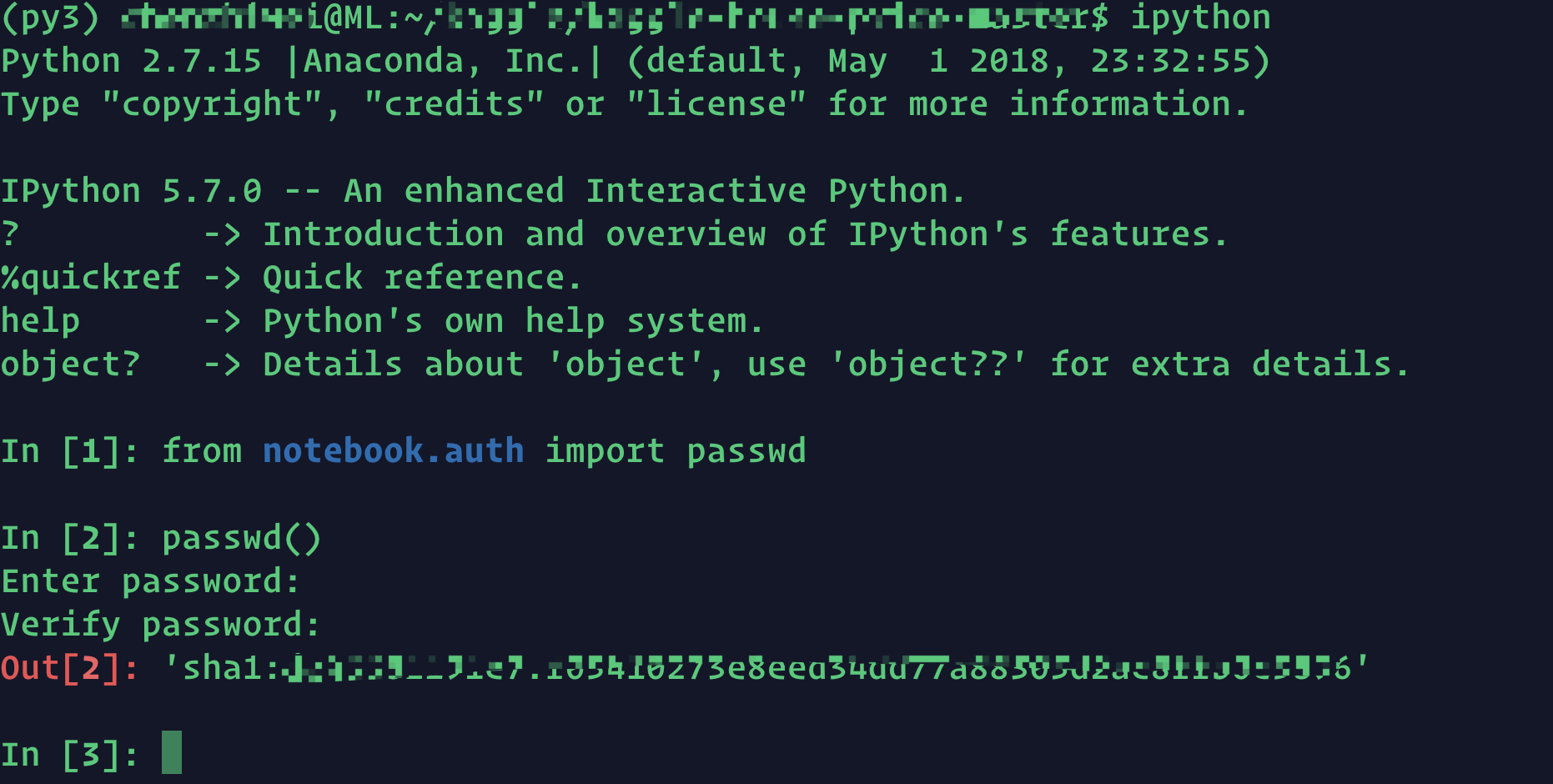Click the 'Enter password:' line
The width and height of the screenshot is (1553, 784).
pos(150,581)
